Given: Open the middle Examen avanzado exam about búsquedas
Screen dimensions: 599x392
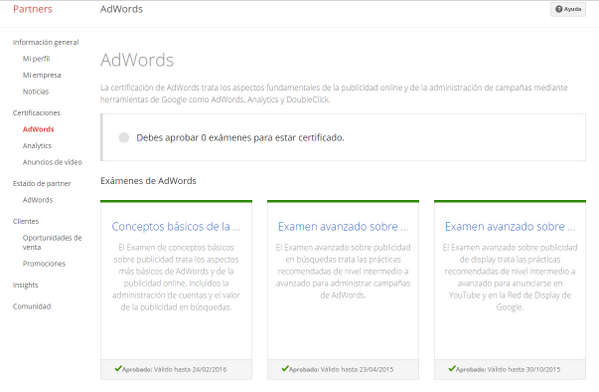Looking at the screenshot, I should tap(343, 227).
